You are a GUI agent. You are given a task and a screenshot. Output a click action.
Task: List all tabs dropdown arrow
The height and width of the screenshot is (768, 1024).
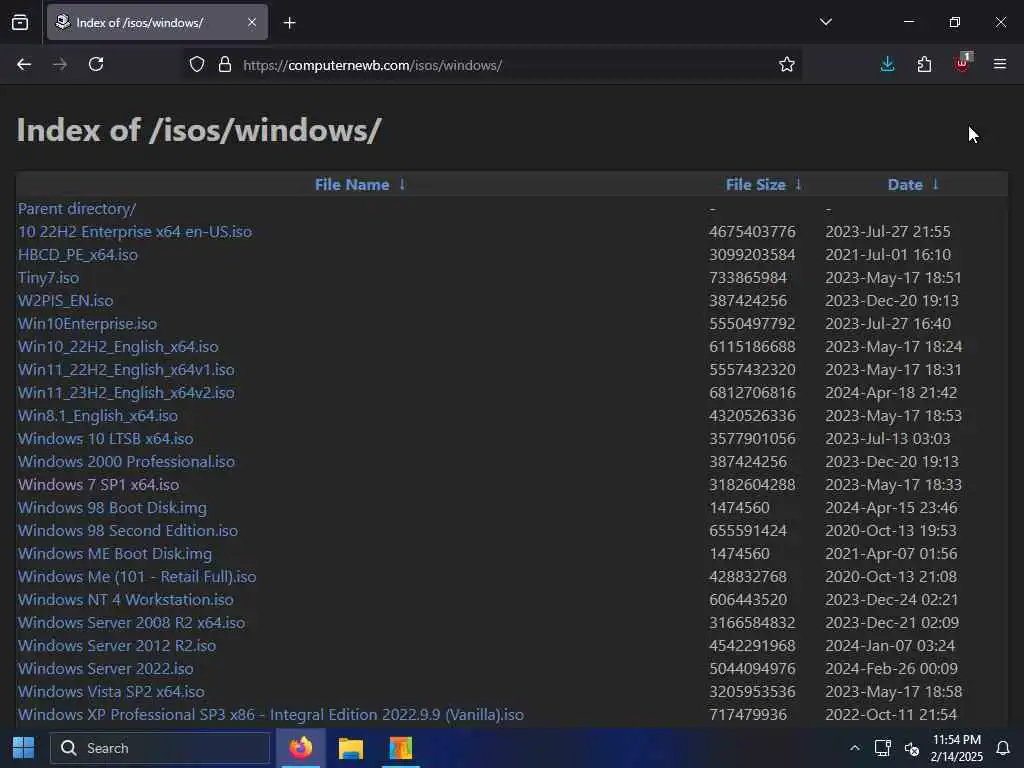coord(826,22)
